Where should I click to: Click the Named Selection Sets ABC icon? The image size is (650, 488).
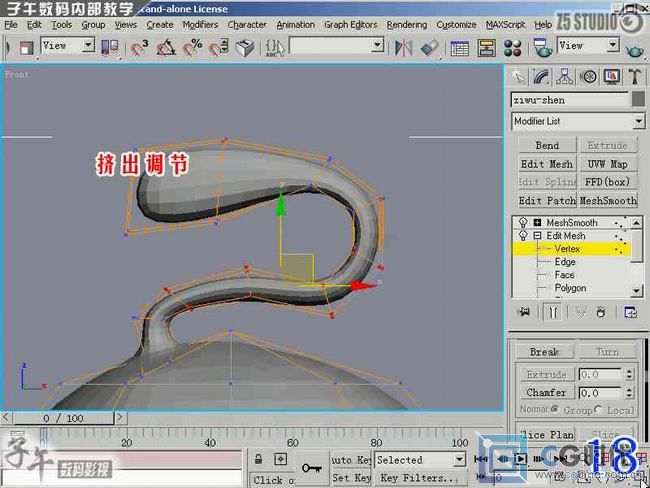point(274,48)
